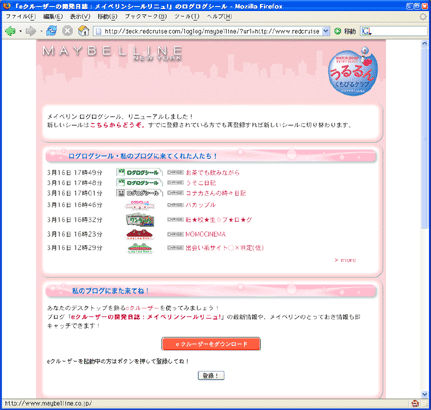Viewport: 431px width, 410px height.
Task: Open the ツール menu
Action: click(187, 16)
